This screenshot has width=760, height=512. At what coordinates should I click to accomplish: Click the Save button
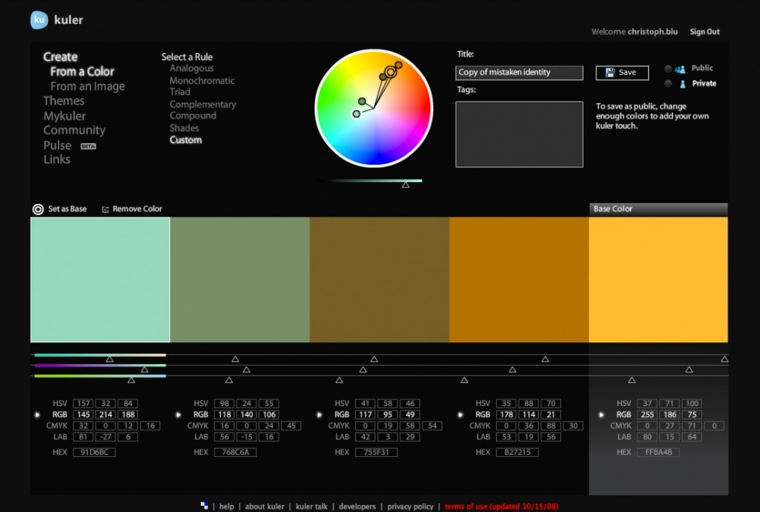(622, 73)
